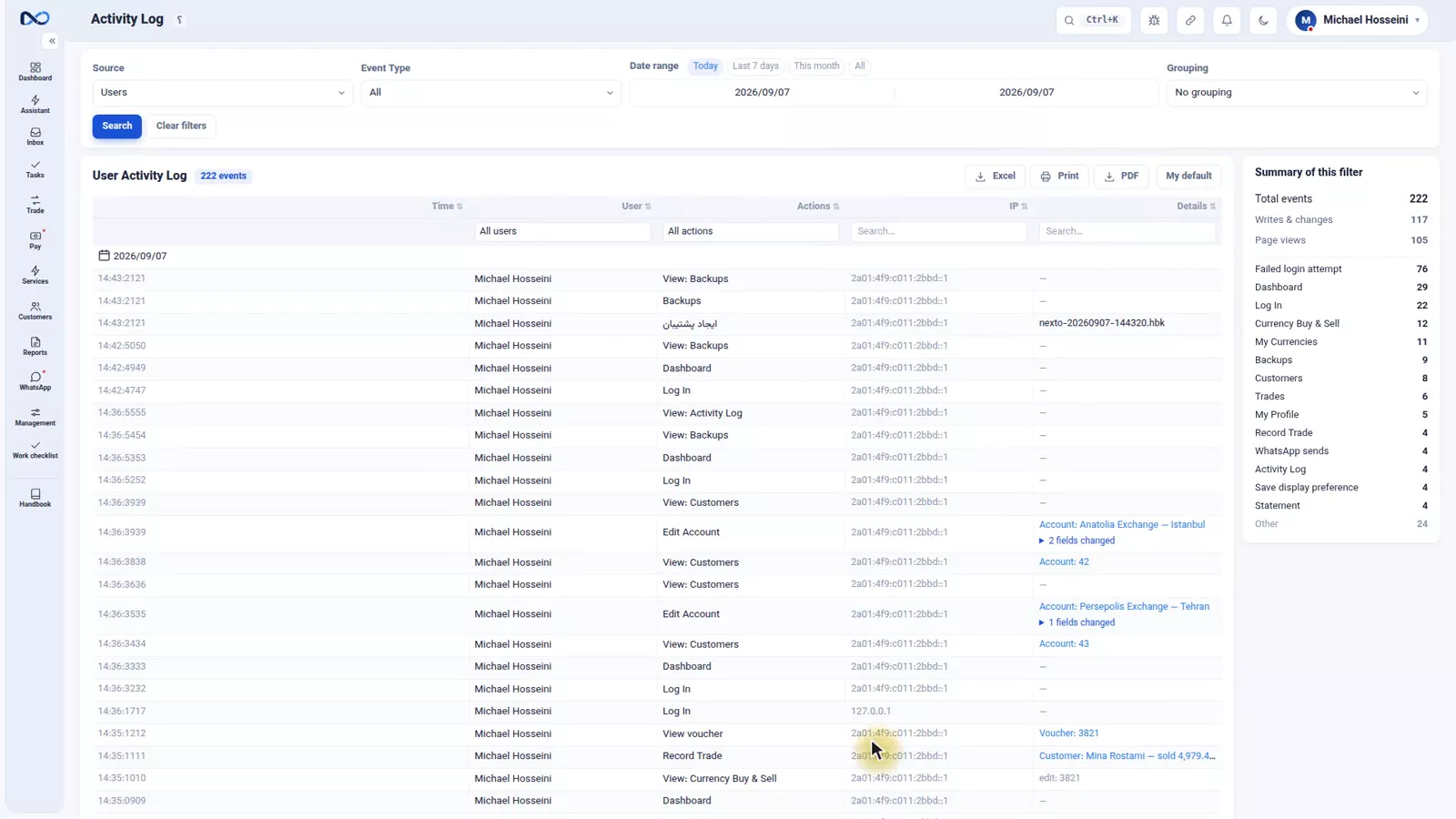This screenshot has width=1456, height=819.
Task: Open the Event Type dropdown
Action: click(x=490, y=93)
